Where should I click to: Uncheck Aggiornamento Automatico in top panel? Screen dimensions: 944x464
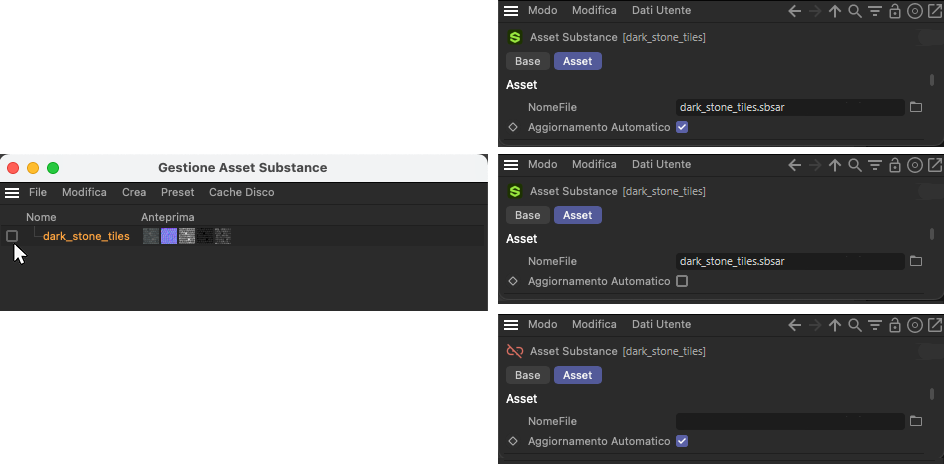click(x=682, y=128)
